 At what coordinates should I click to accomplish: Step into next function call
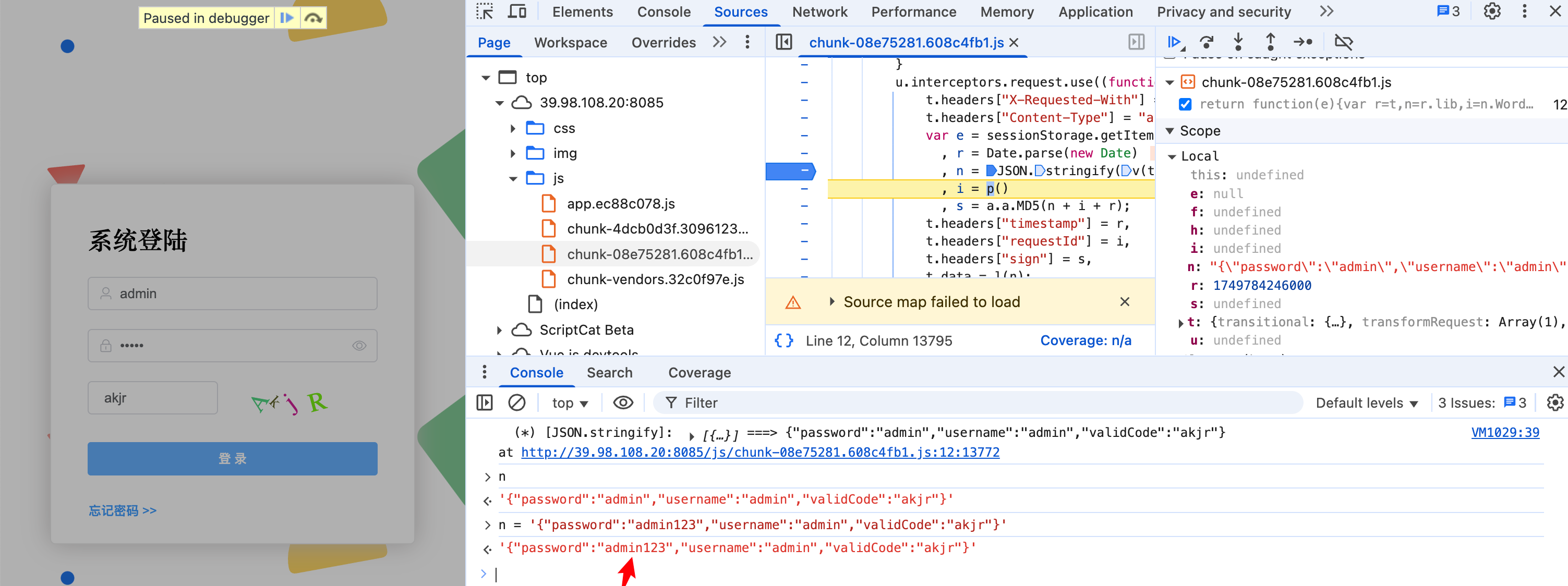point(1238,42)
